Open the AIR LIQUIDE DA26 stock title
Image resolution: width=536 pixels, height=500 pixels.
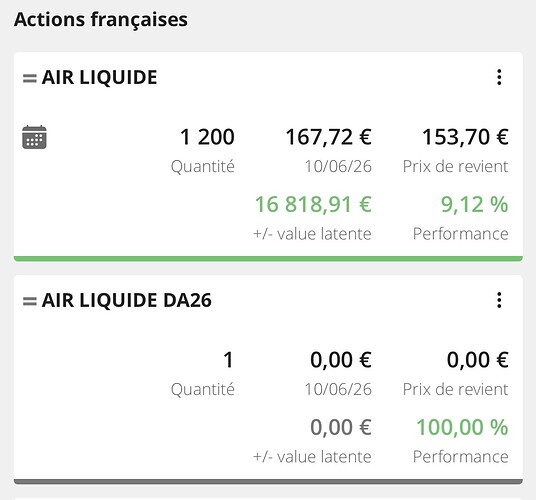tap(126, 300)
